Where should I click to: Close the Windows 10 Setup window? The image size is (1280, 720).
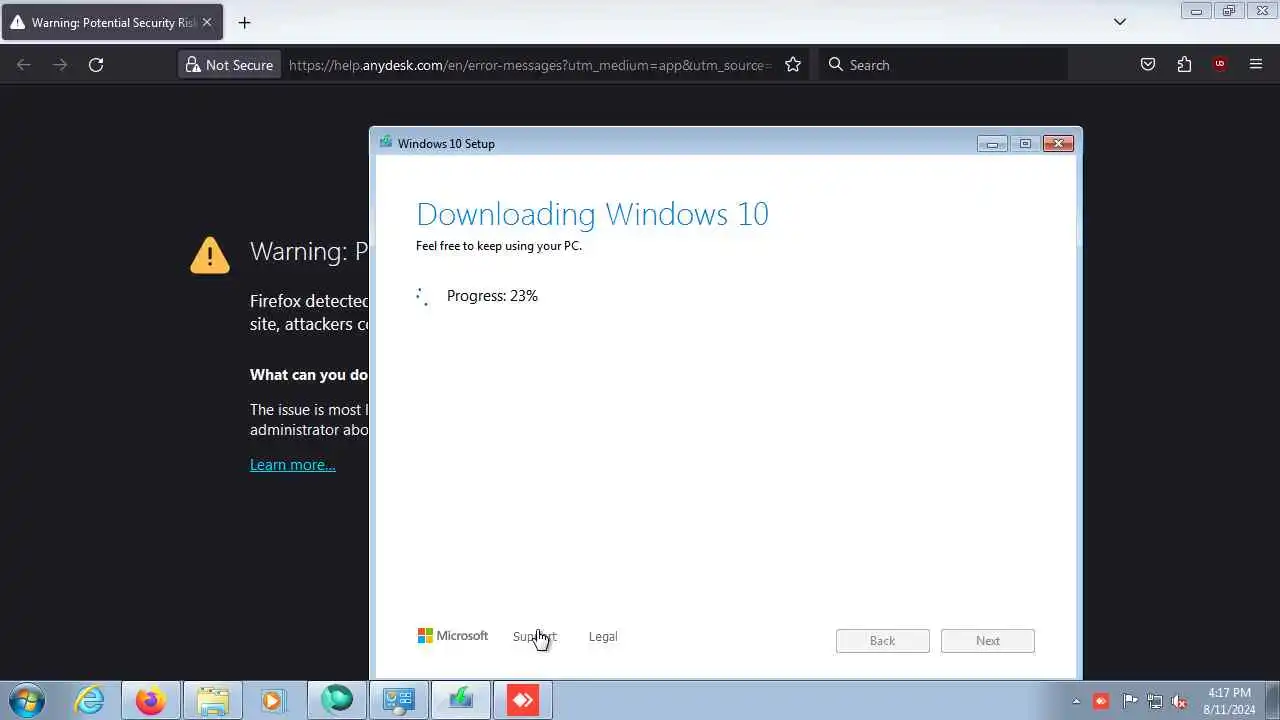[1058, 144]
